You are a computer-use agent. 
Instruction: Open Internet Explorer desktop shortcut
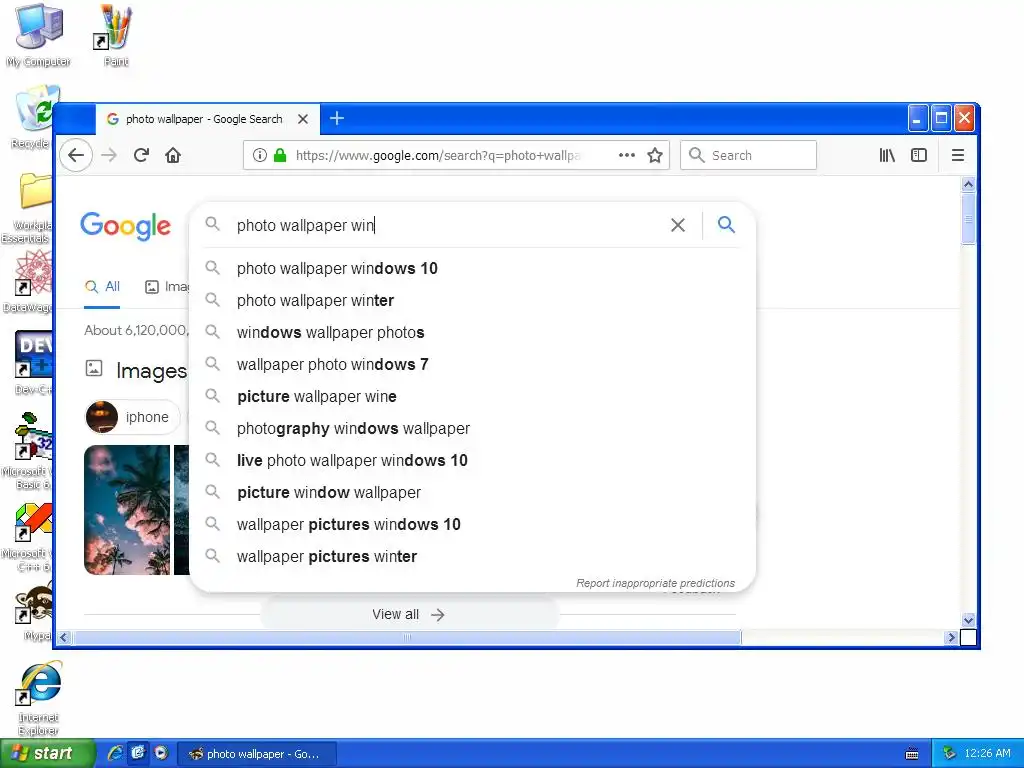pyautogui.click(x=38, y=697)
